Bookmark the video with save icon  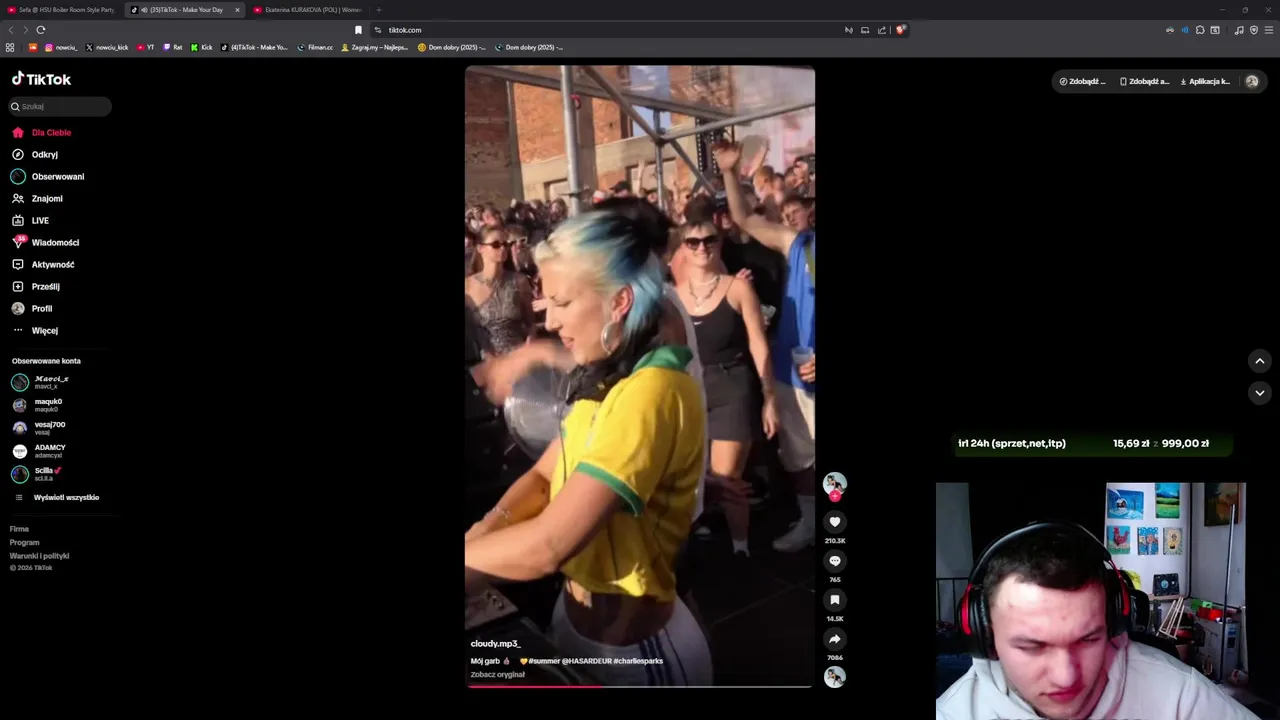click(835, 600)
